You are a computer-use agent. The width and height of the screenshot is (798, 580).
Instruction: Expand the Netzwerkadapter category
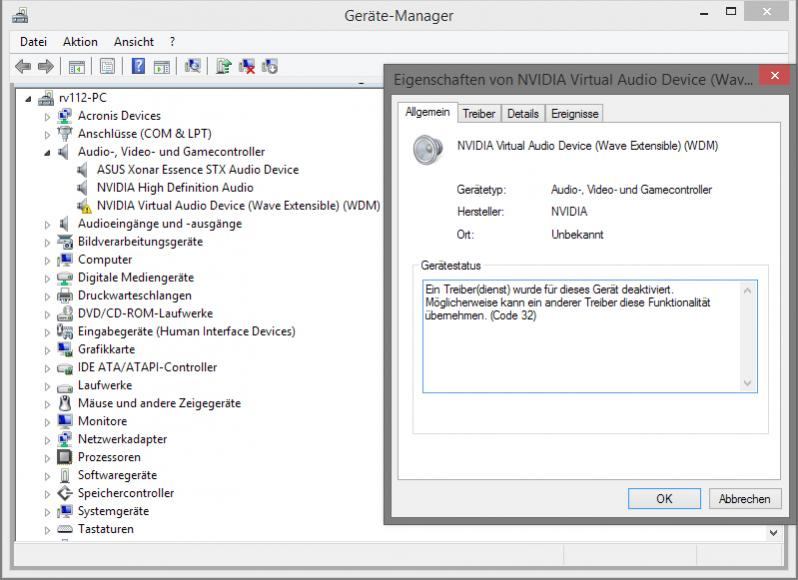click(x=47, y=440)
